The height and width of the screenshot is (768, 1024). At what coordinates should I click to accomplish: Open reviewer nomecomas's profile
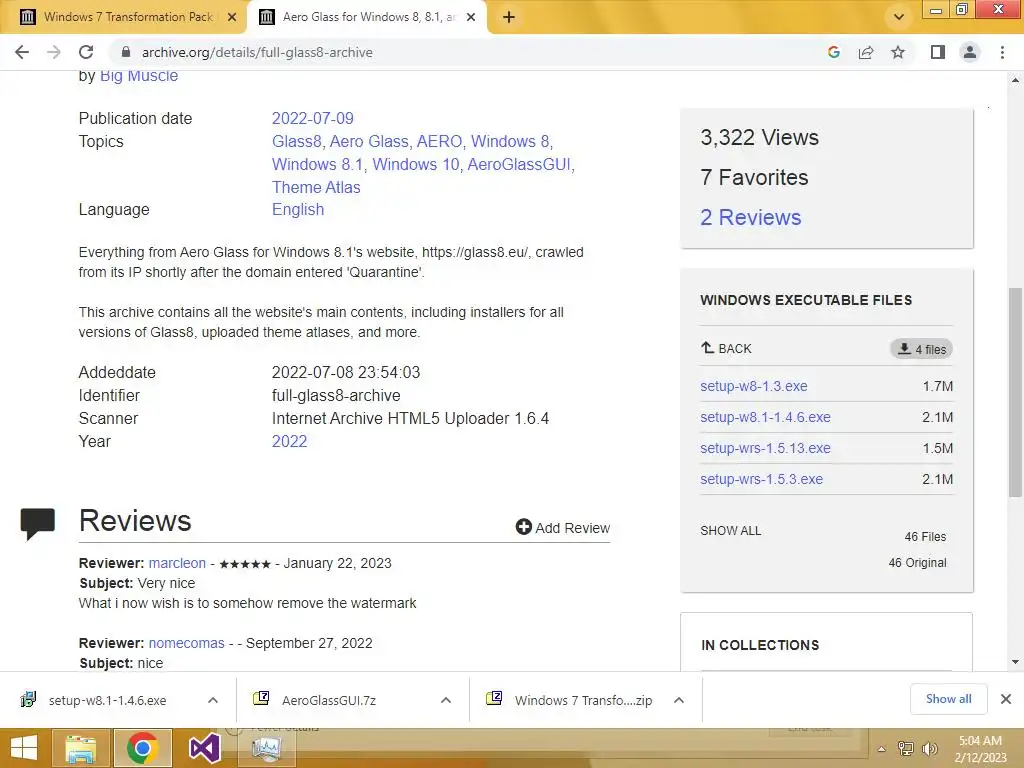click(186, 643)
